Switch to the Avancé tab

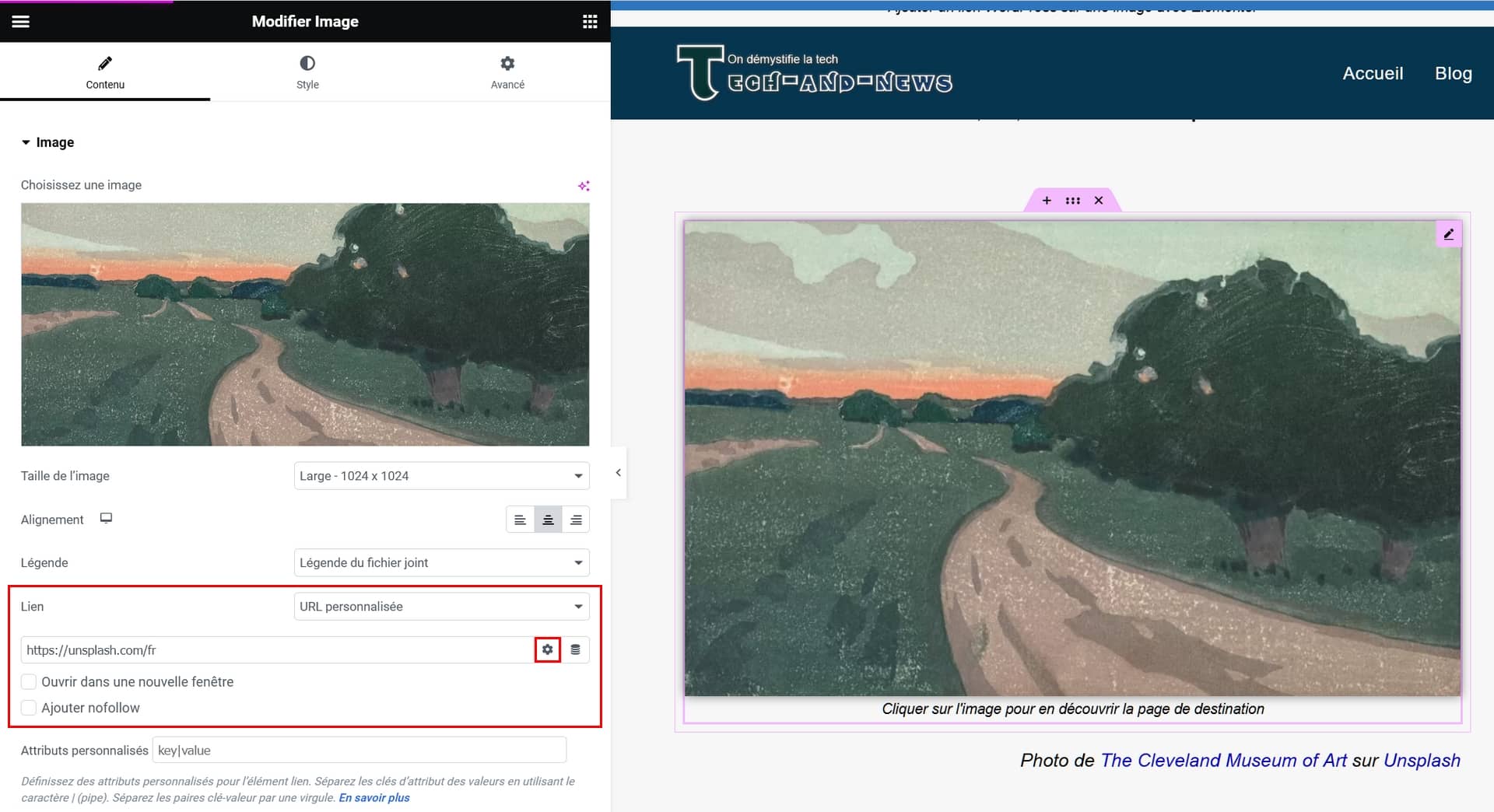pos(507,72)
